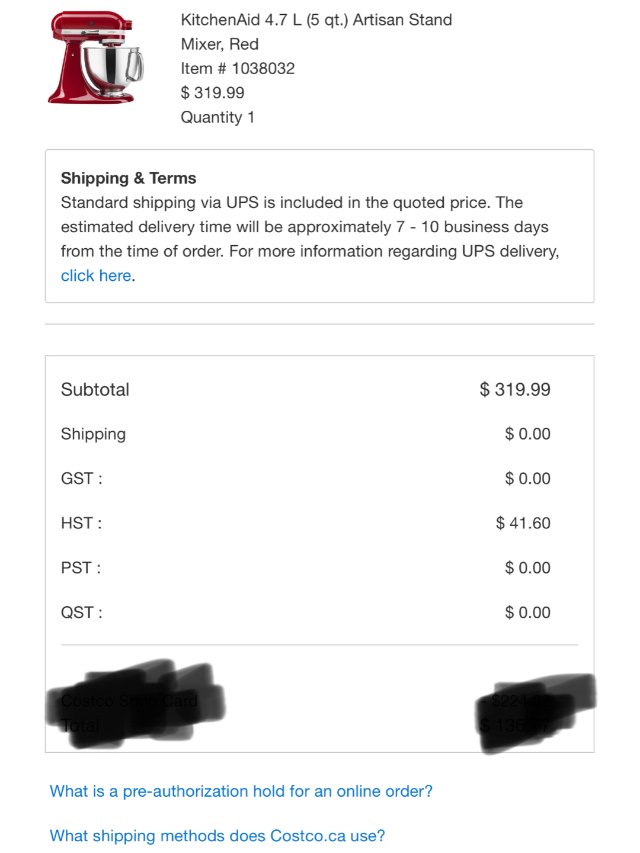Click the HST amount $ 41.60

(x=522, y=523)
